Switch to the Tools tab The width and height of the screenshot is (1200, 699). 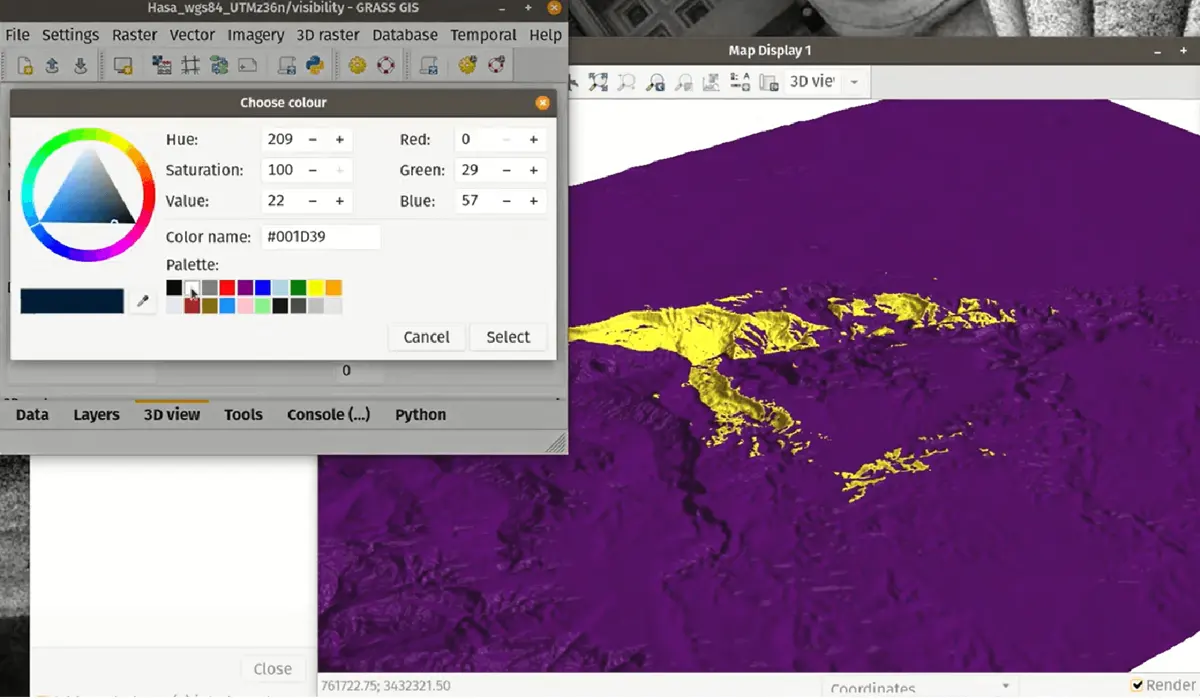[243, 415]
